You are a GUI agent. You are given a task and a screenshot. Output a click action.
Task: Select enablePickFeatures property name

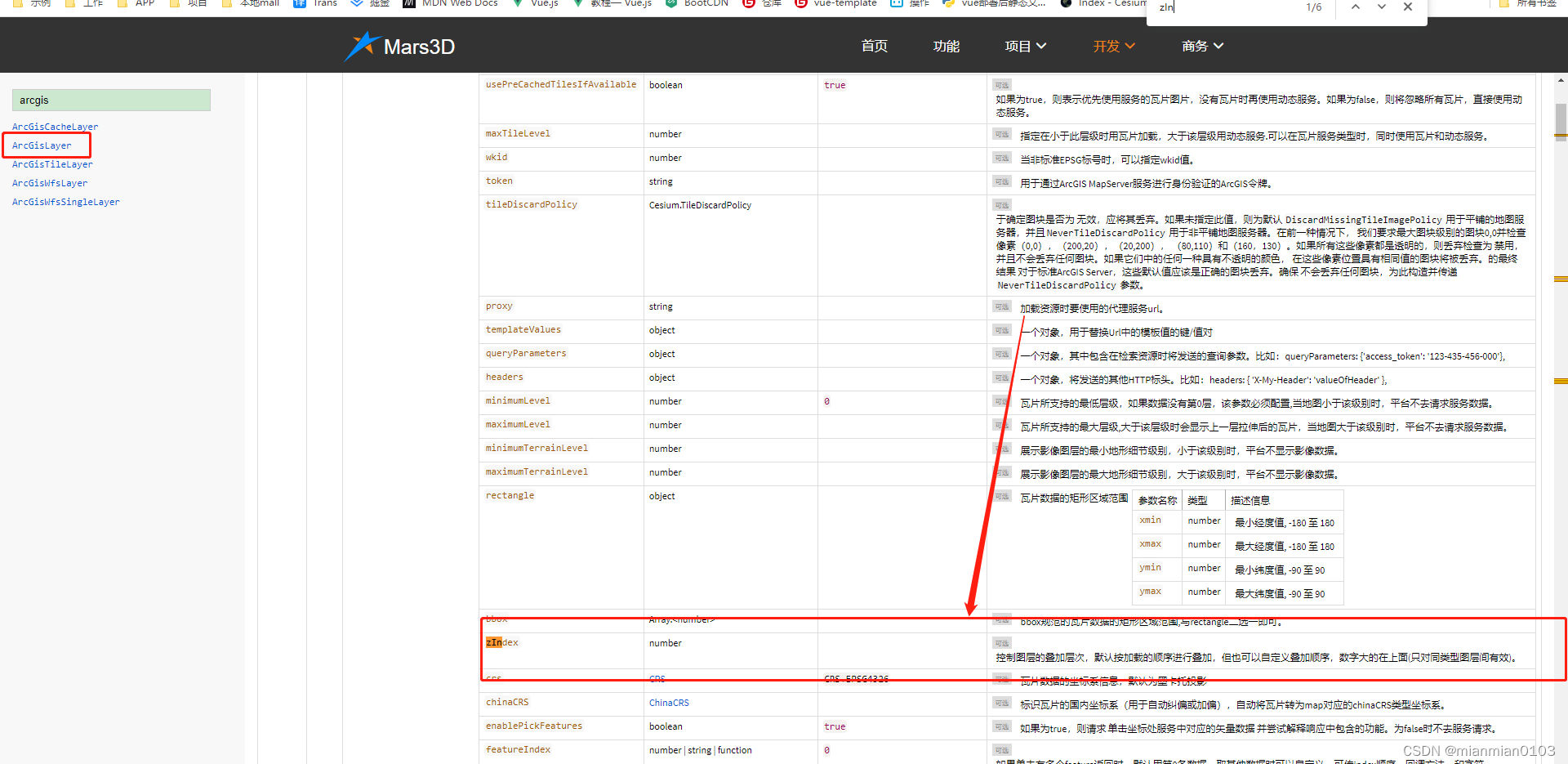pos(534,726)
